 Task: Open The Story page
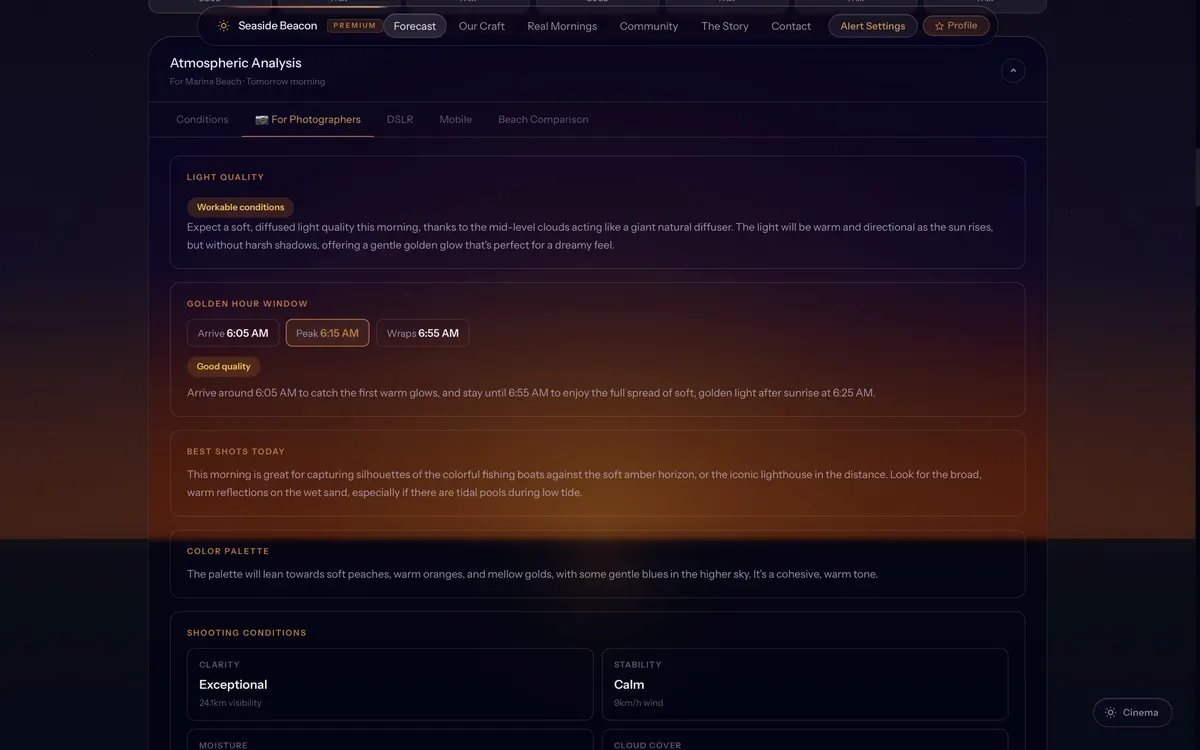[724, 26]
